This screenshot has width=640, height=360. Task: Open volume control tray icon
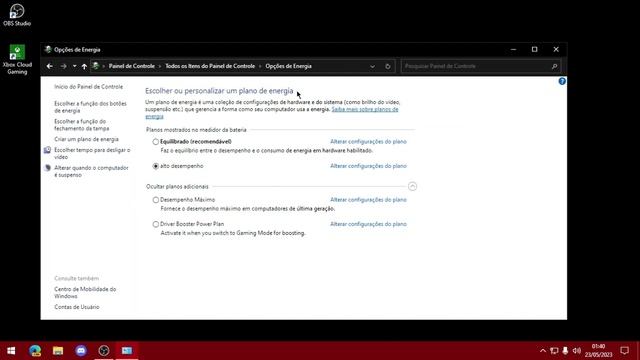point(577,351)
